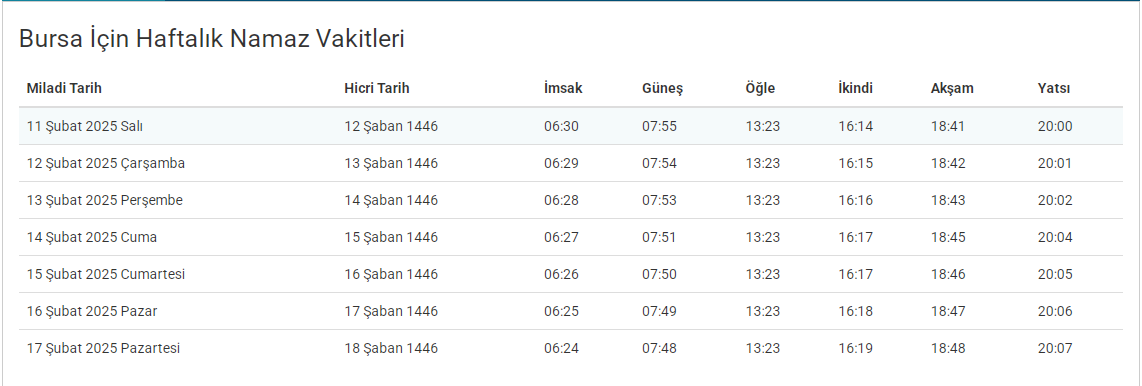Click the 12 Şaban 1446 hijri date
The image size is (1142, 386).
tap(391, 126)
